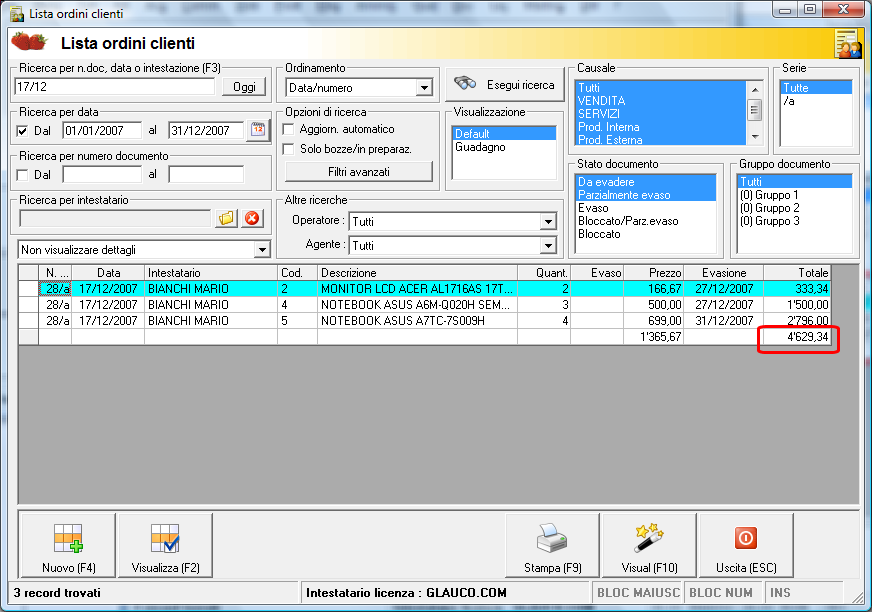This screenshot has width=872, height=612.
Task: Expand Non visualizzare dettagli dropdown
Action: (x=262, y=250)
